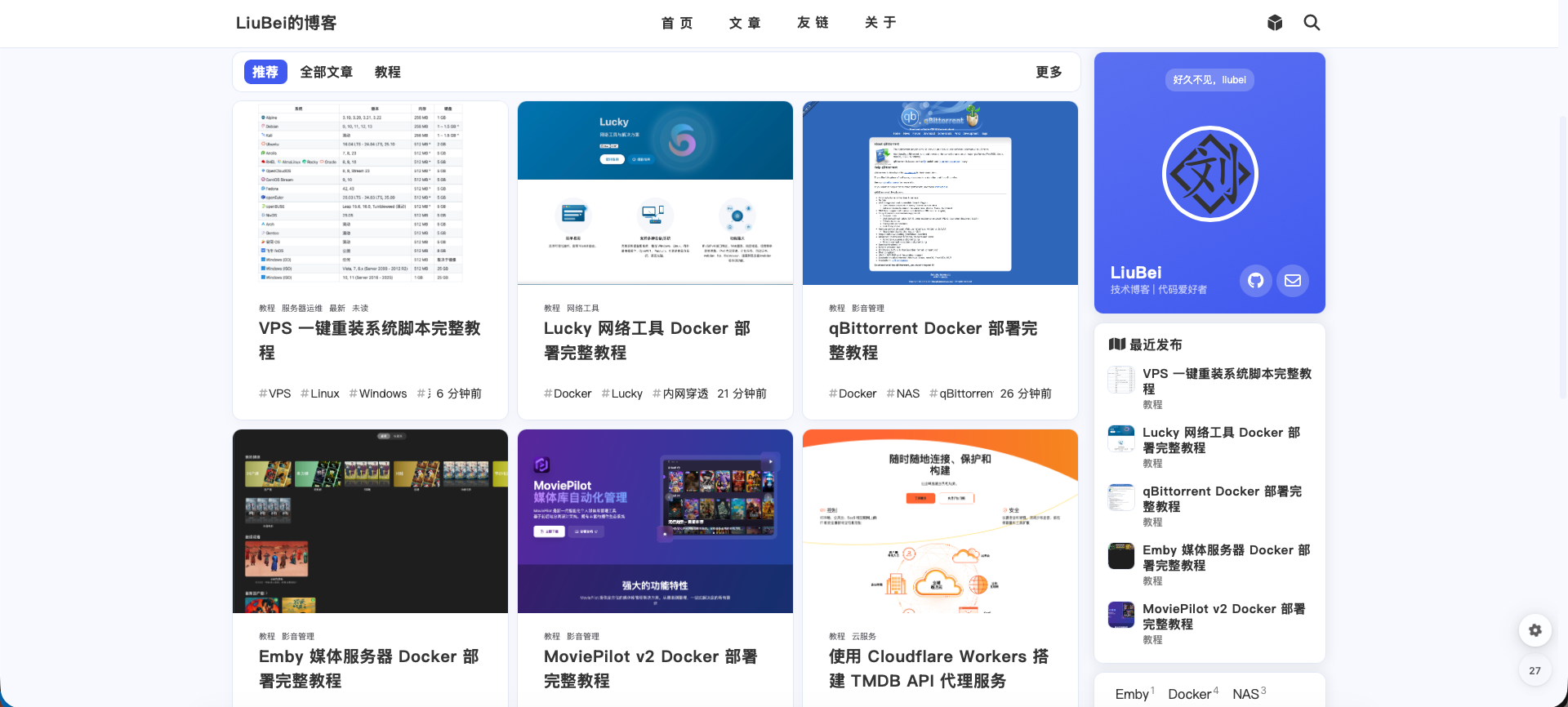Click 影音管理 category on Emby card

298,637
